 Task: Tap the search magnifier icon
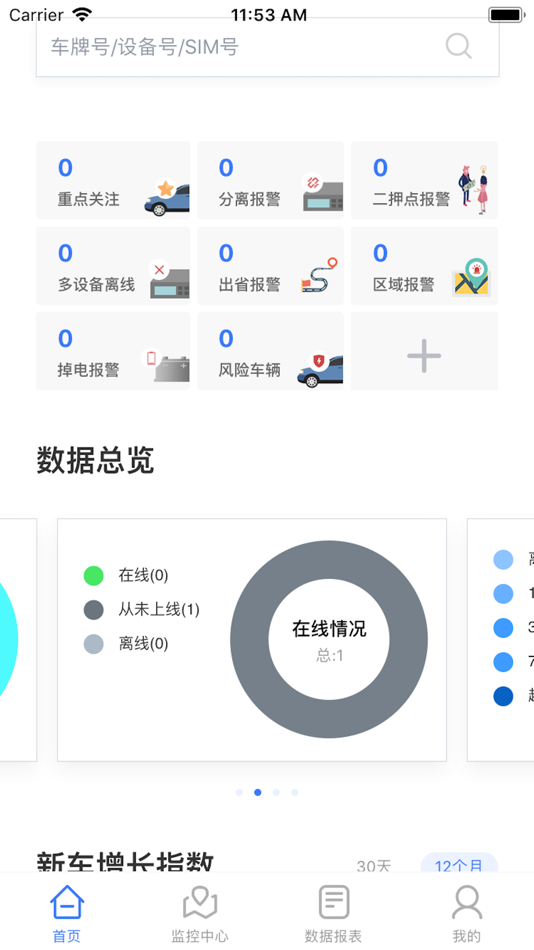tap(459, 46)
